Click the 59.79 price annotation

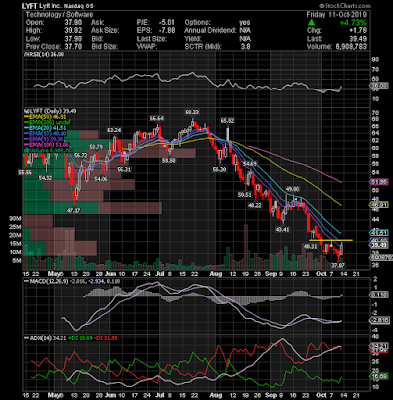pos(96,147)
